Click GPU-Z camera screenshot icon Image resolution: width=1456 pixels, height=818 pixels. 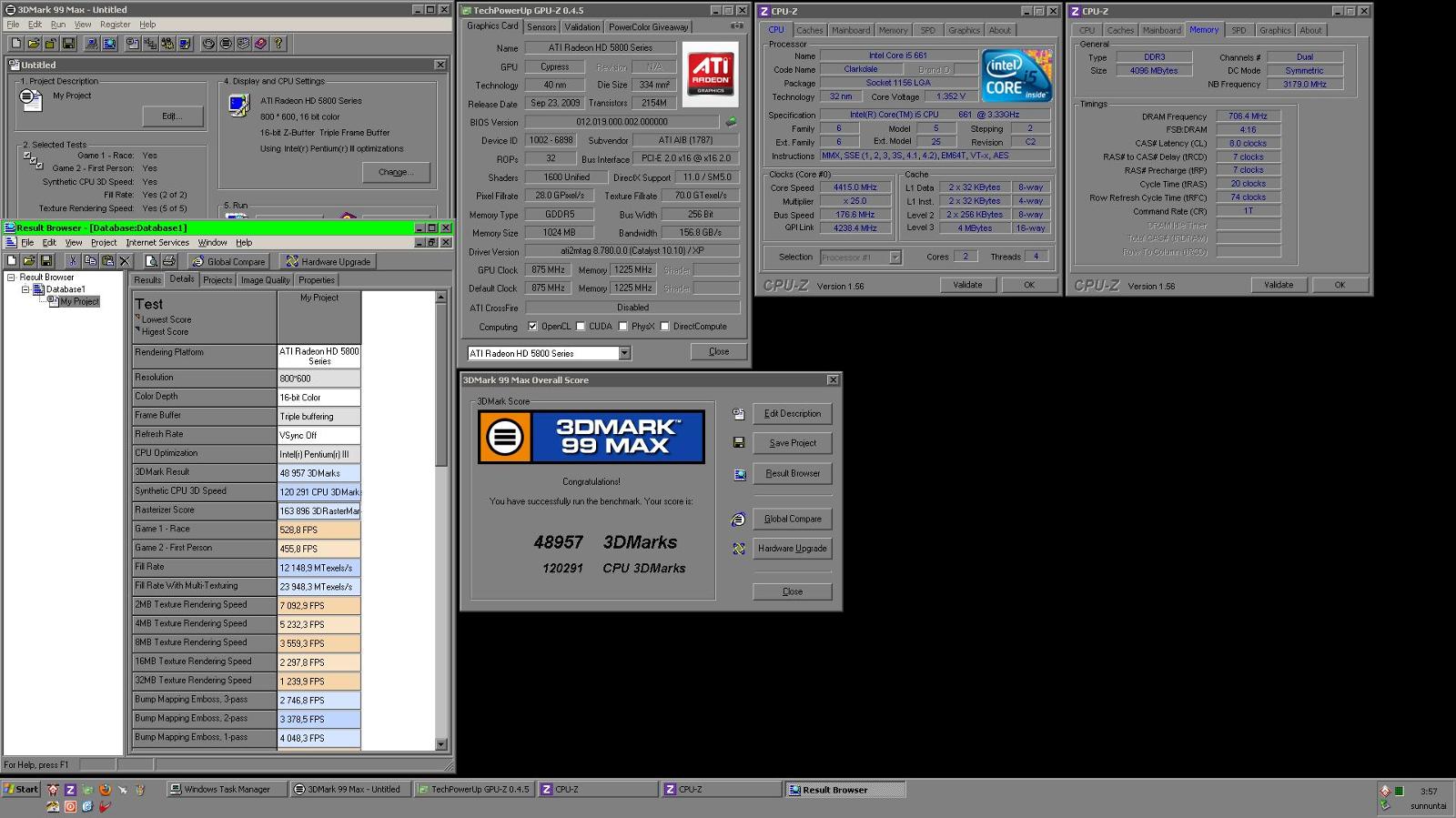pos(737,26)
